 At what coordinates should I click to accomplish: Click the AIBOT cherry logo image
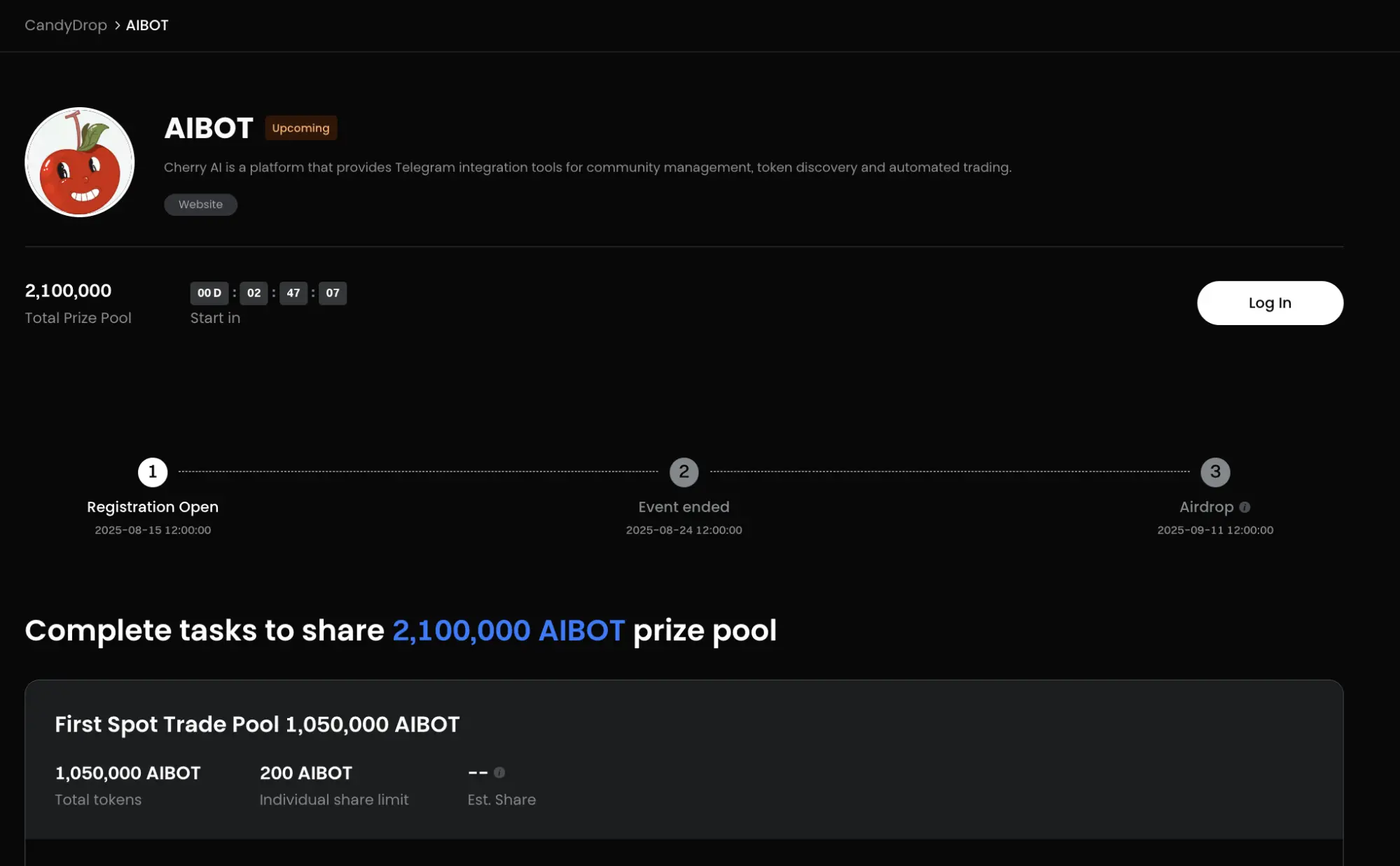pyautogui.click(x=79, y=162)
